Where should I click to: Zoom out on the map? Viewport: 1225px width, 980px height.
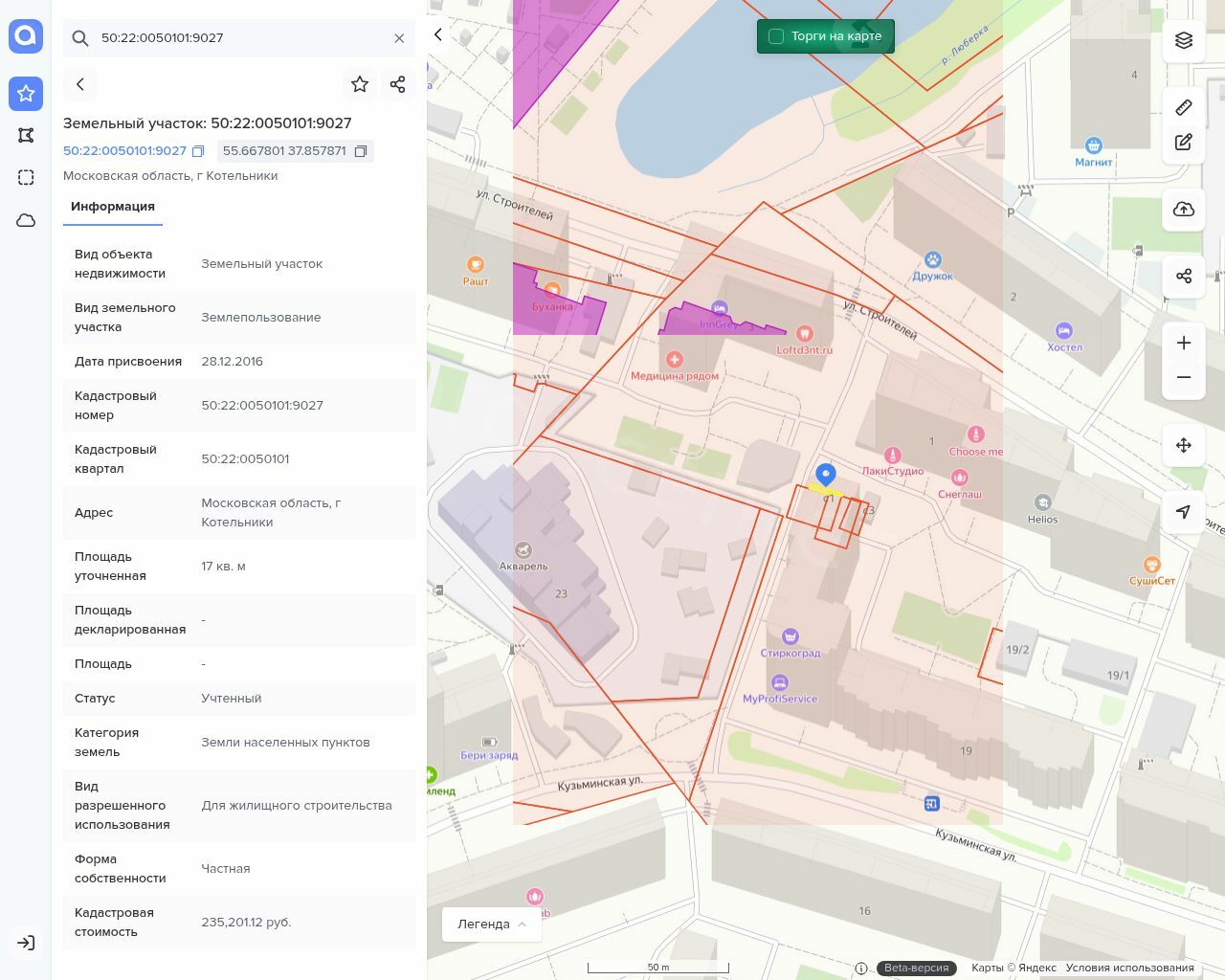point(1184,377)
